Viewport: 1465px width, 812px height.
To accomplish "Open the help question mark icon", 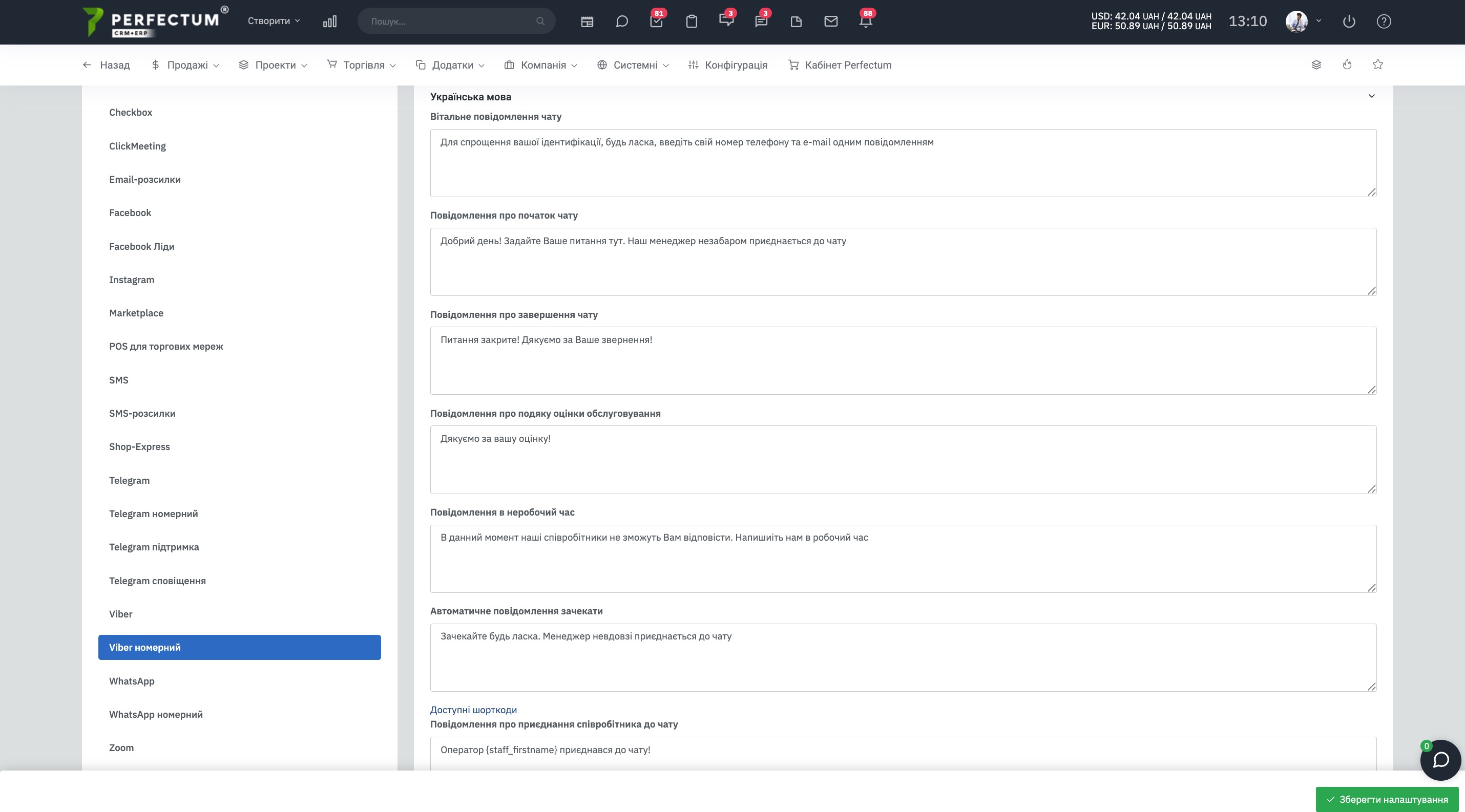I will 1384,22.
